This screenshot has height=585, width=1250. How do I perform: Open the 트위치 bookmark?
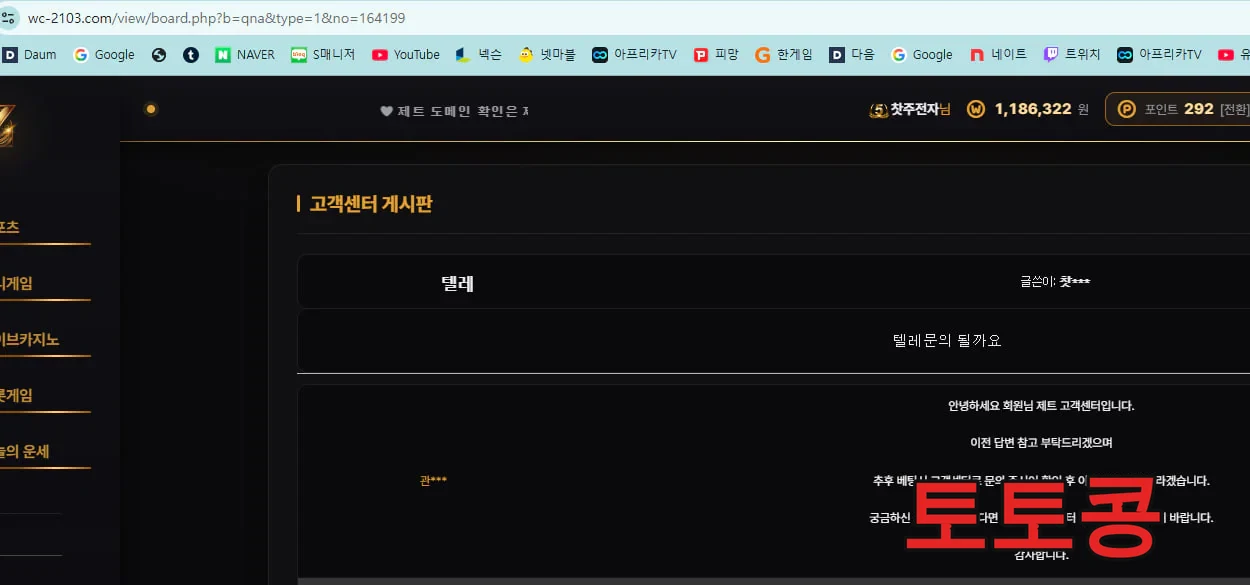[x=1072, y=55]
